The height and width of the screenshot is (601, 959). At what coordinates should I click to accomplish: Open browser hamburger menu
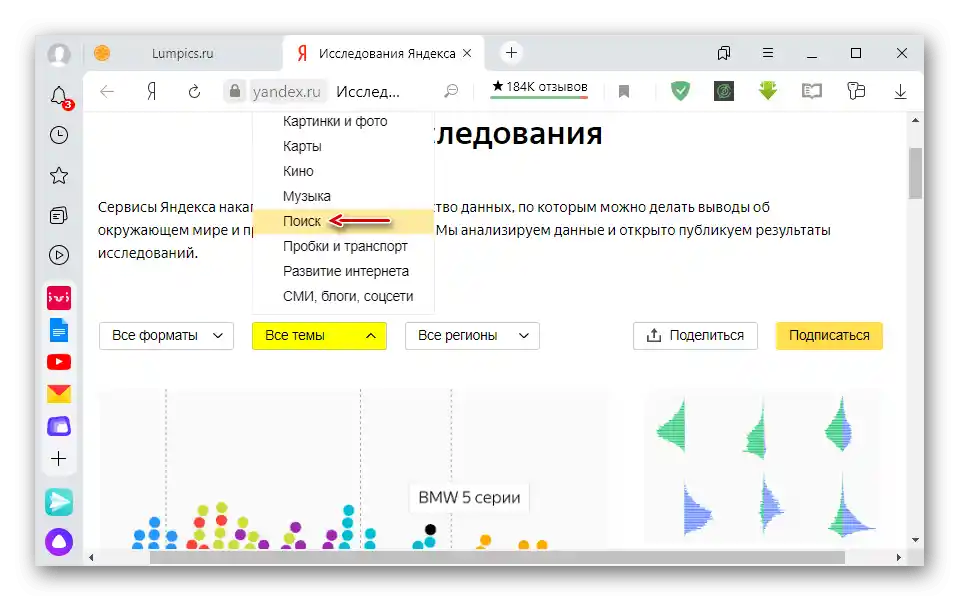pos(768,53)
